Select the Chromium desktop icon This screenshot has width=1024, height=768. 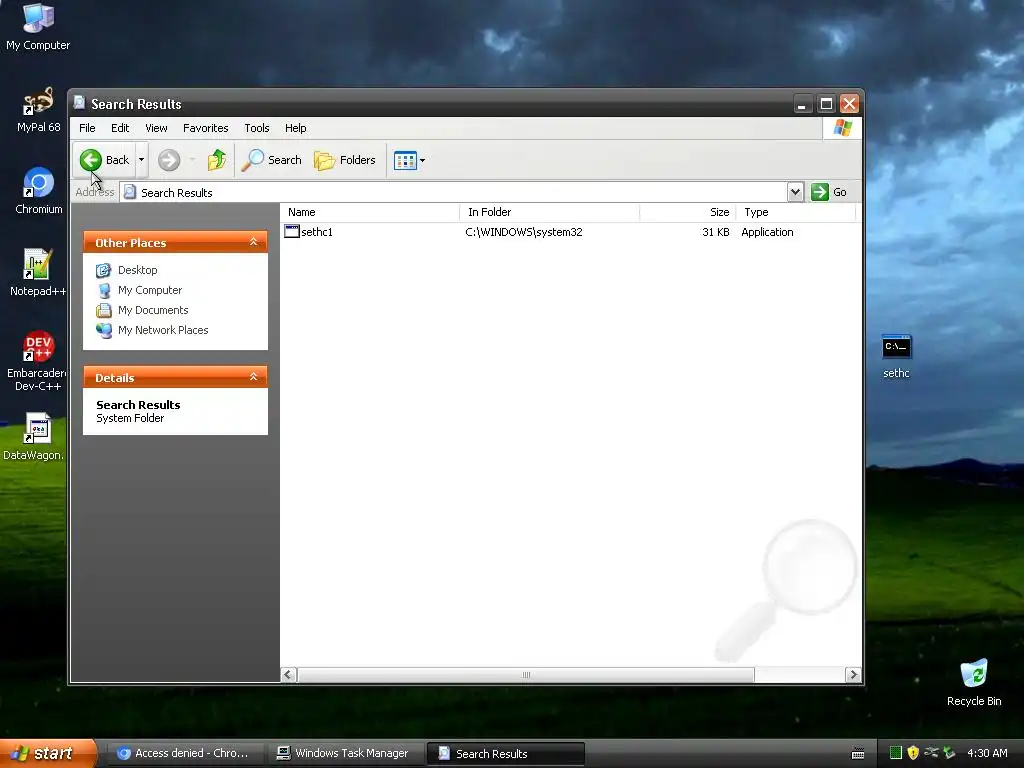tap(39, 191)
